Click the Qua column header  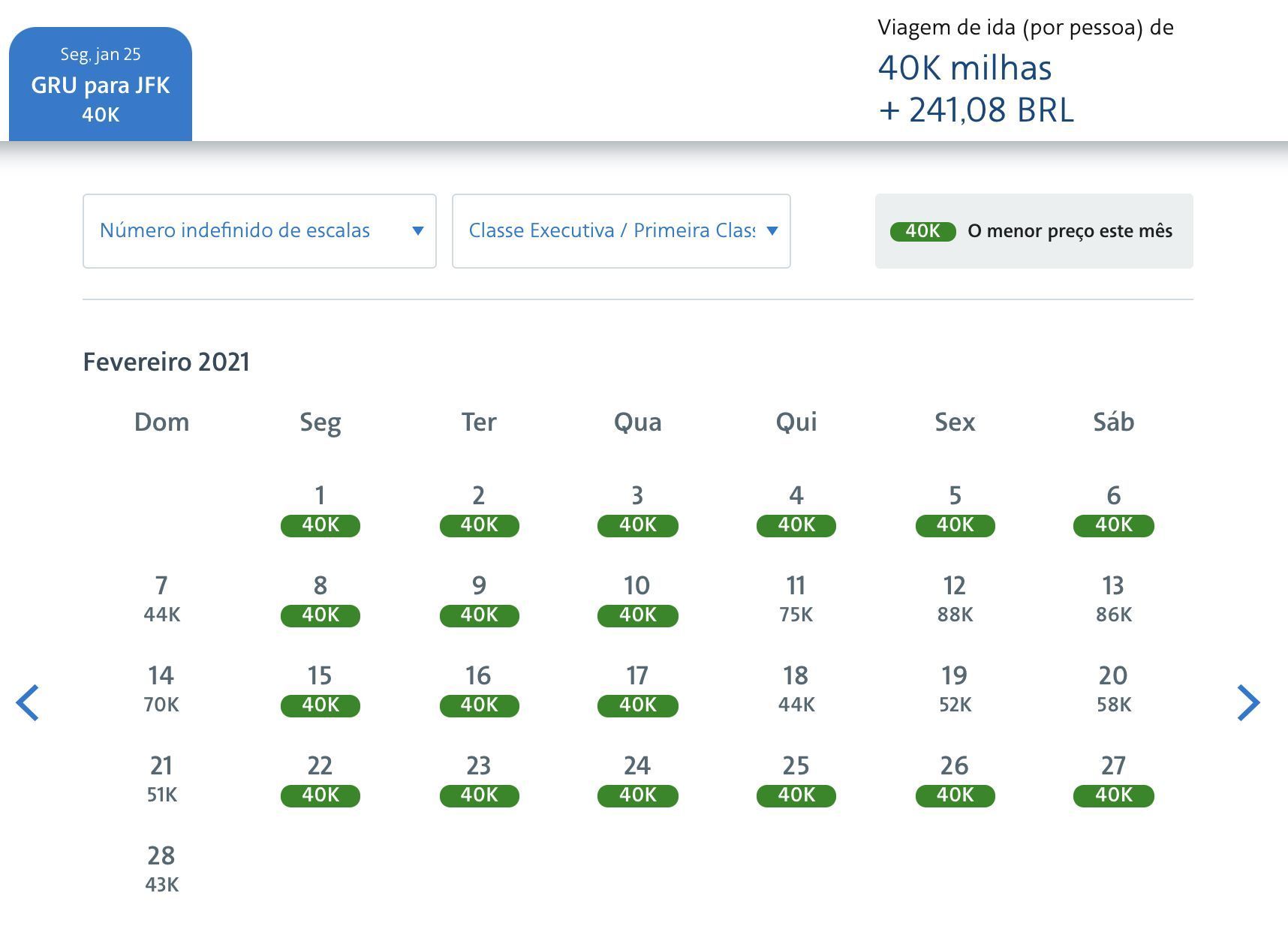coord(638,422)
